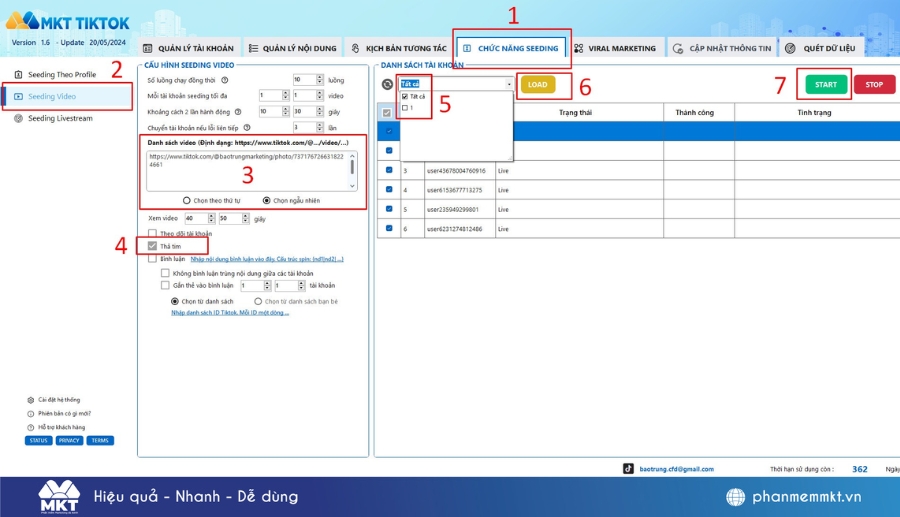Open Nhập danh sách ID Tiktok link
900x517 pixels.
tap(230, 313)
